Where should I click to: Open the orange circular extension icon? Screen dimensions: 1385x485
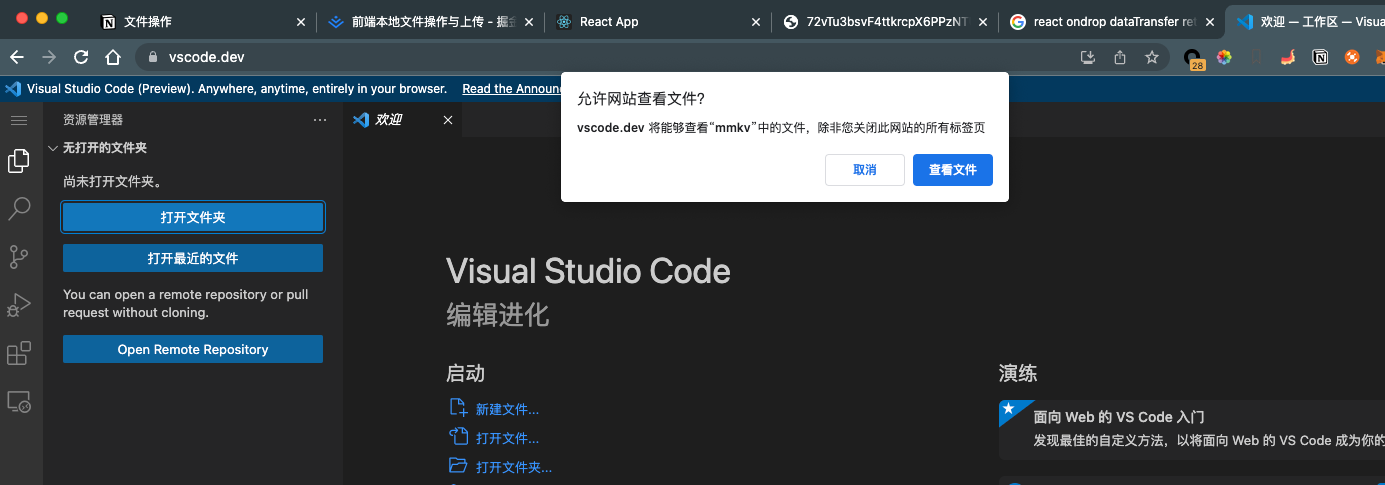pyautogui.click(x=1353, y=57)
